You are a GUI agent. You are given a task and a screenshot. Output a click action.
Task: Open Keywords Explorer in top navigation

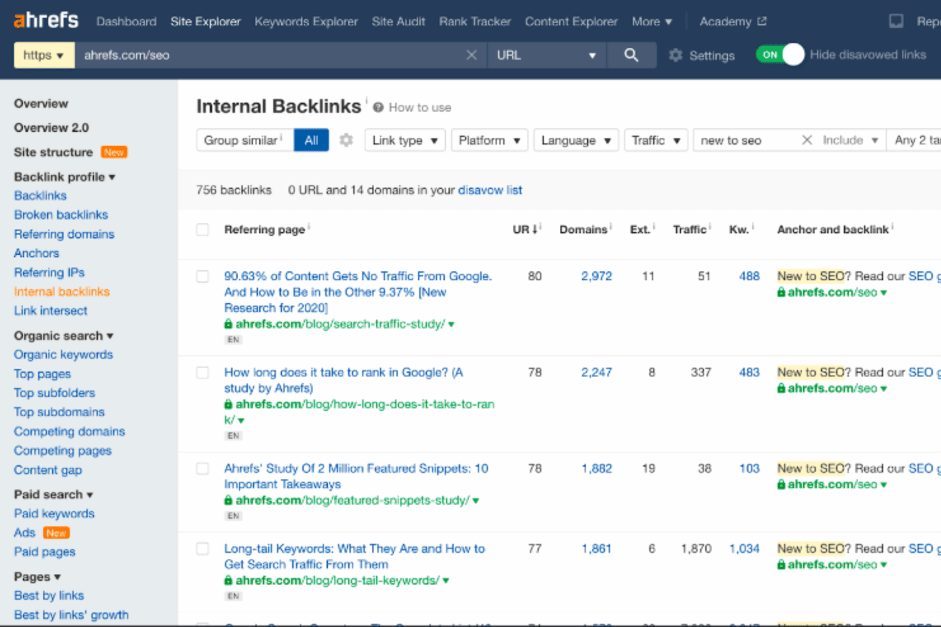pos(306,22)
